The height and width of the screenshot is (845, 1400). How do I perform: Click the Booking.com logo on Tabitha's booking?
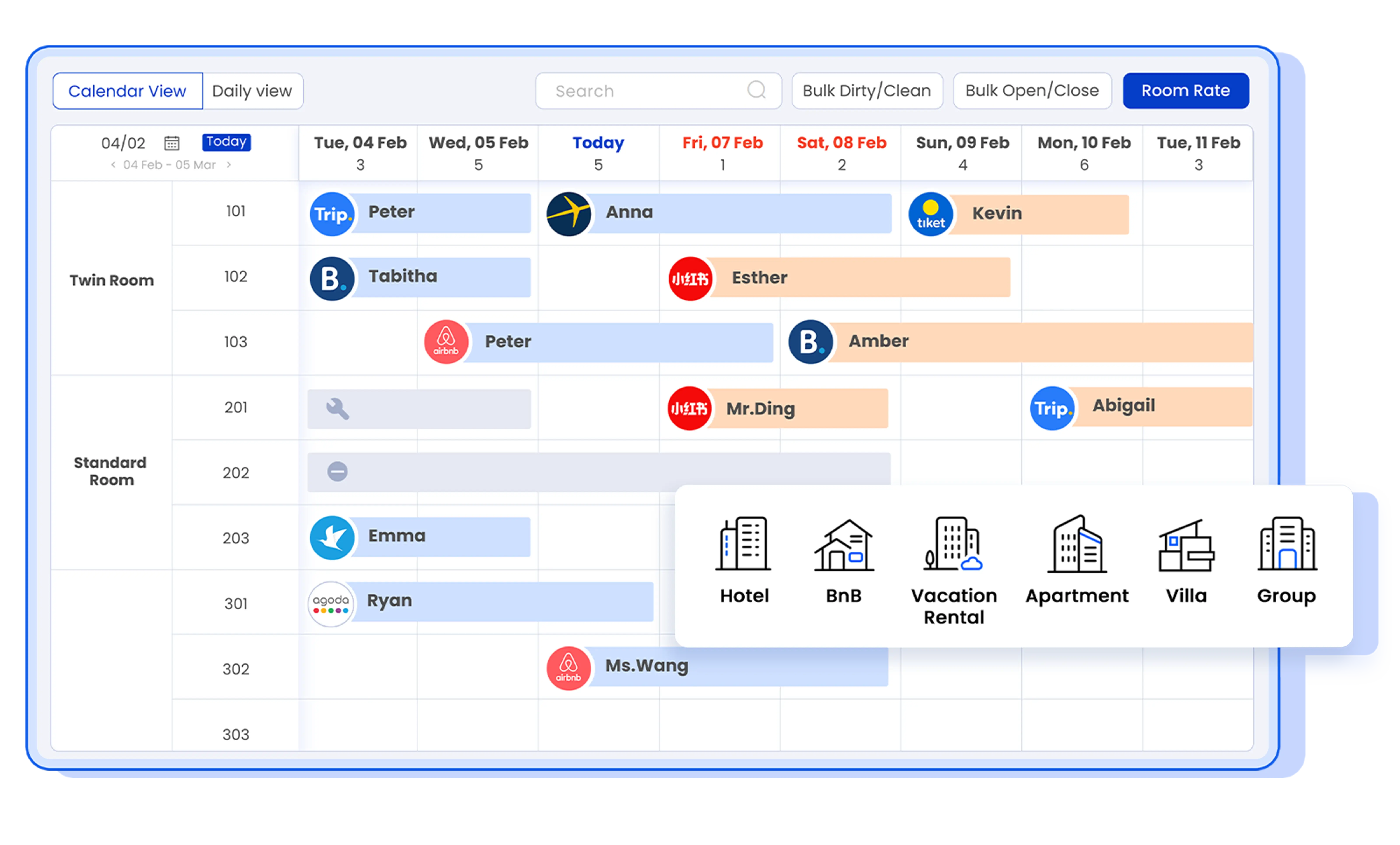(332, 279)
